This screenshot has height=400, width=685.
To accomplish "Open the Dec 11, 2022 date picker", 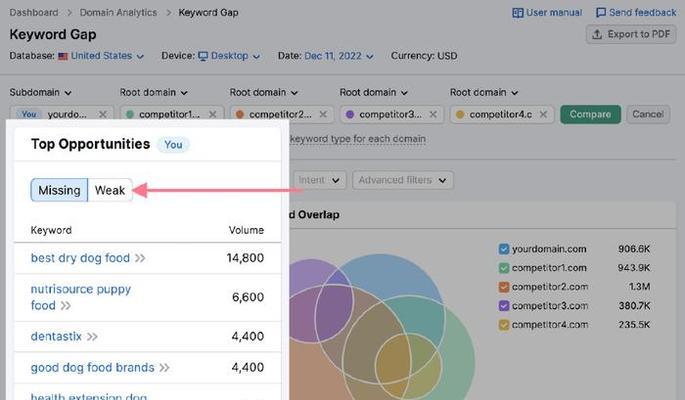I will [339, 56].
